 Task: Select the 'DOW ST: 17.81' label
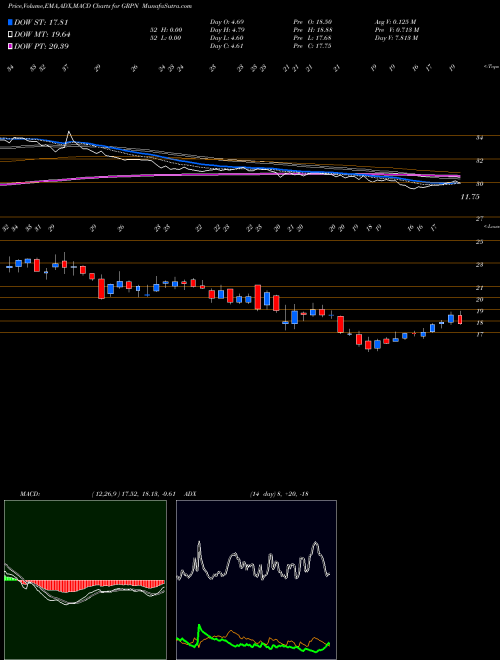point(41,22)
